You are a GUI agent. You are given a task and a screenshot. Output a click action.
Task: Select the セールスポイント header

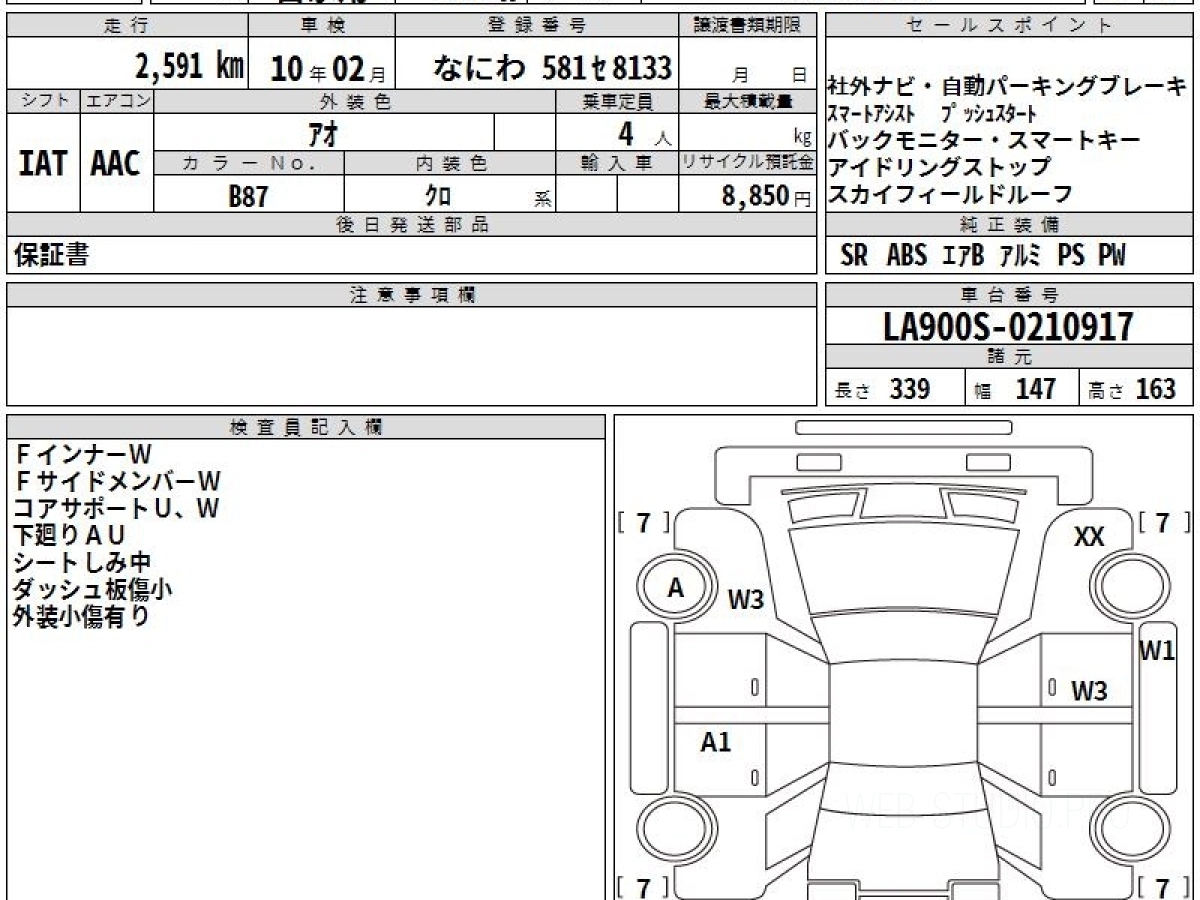tap(1009, 26)
